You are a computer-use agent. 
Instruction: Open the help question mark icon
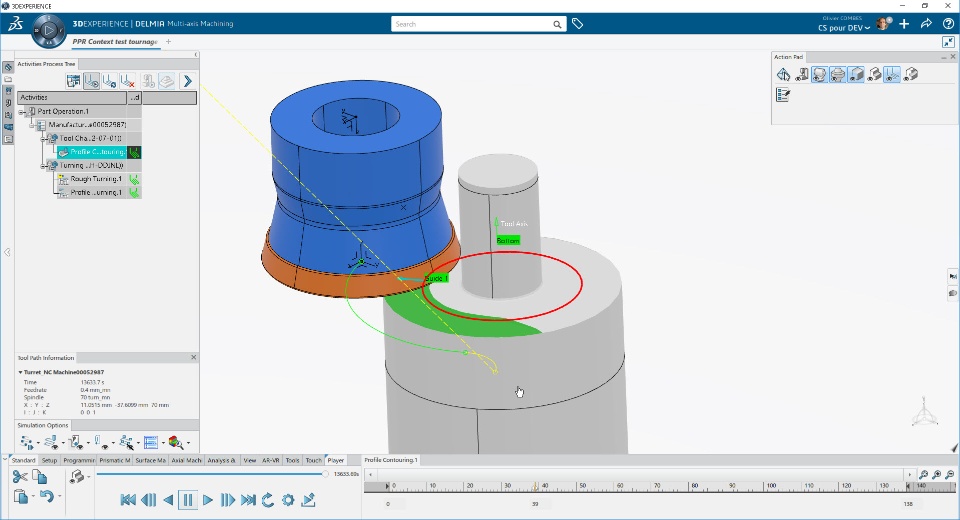click(948, 24)
